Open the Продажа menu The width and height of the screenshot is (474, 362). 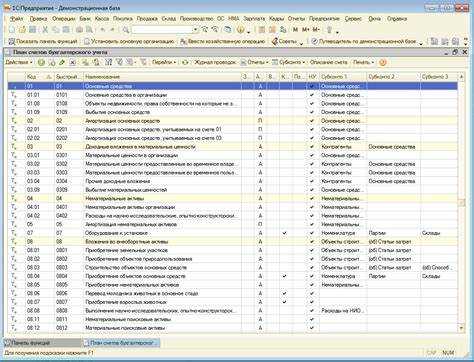(147, 19)
